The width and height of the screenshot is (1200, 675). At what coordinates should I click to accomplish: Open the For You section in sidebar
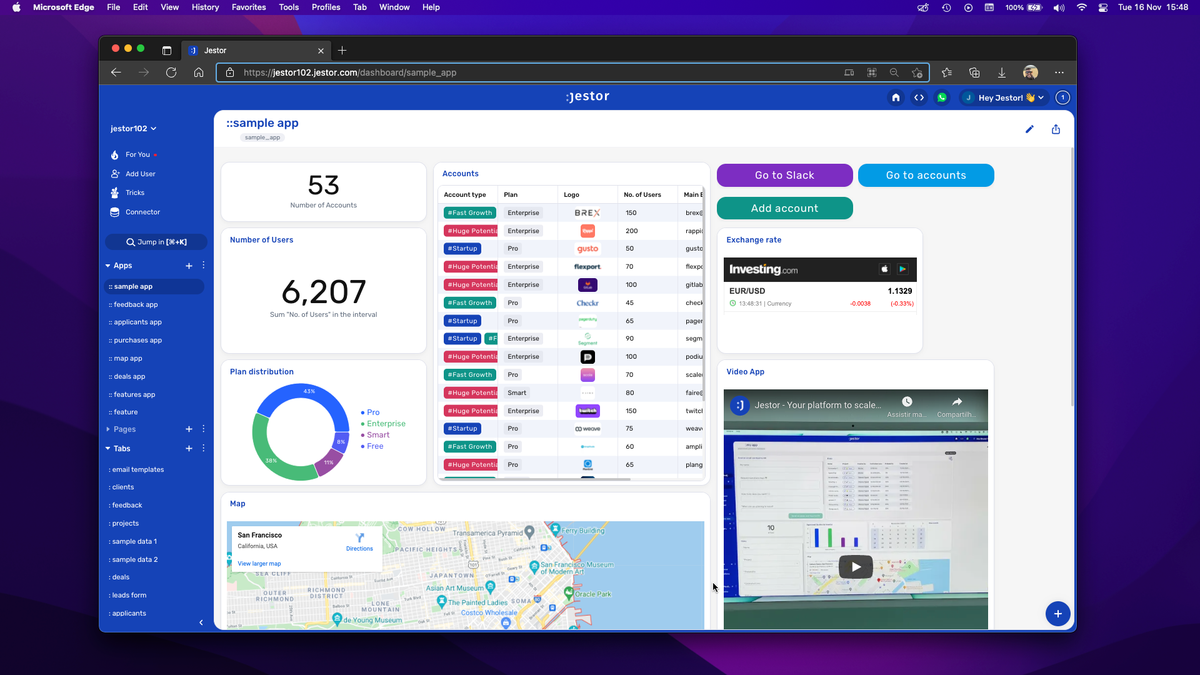[140, 154]
